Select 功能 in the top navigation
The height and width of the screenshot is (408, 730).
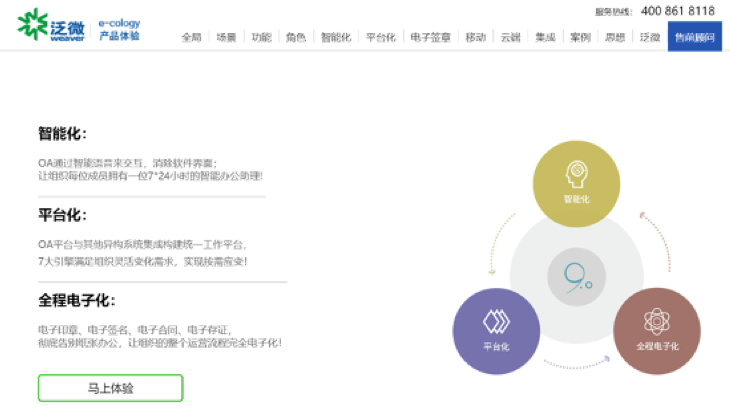[x=260, y=37]
